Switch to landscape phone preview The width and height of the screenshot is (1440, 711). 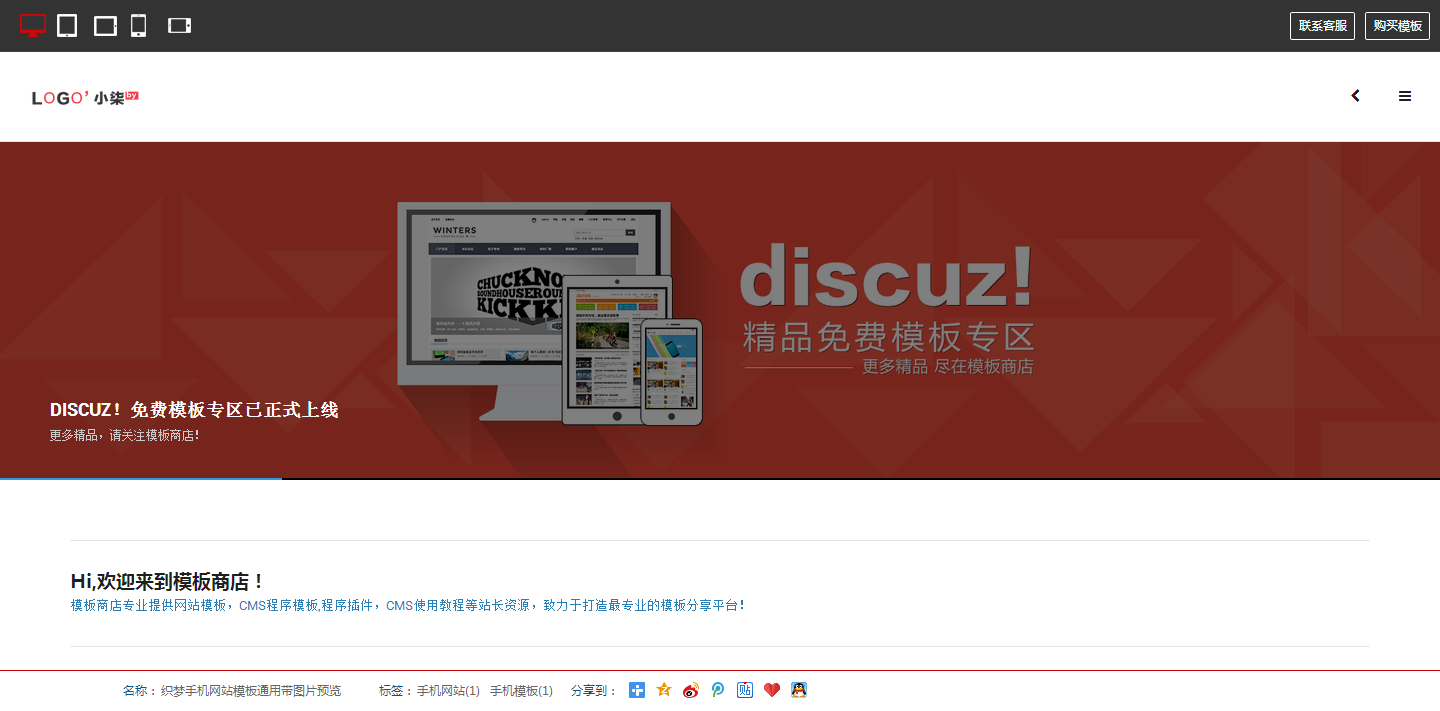tap(179, 26)
